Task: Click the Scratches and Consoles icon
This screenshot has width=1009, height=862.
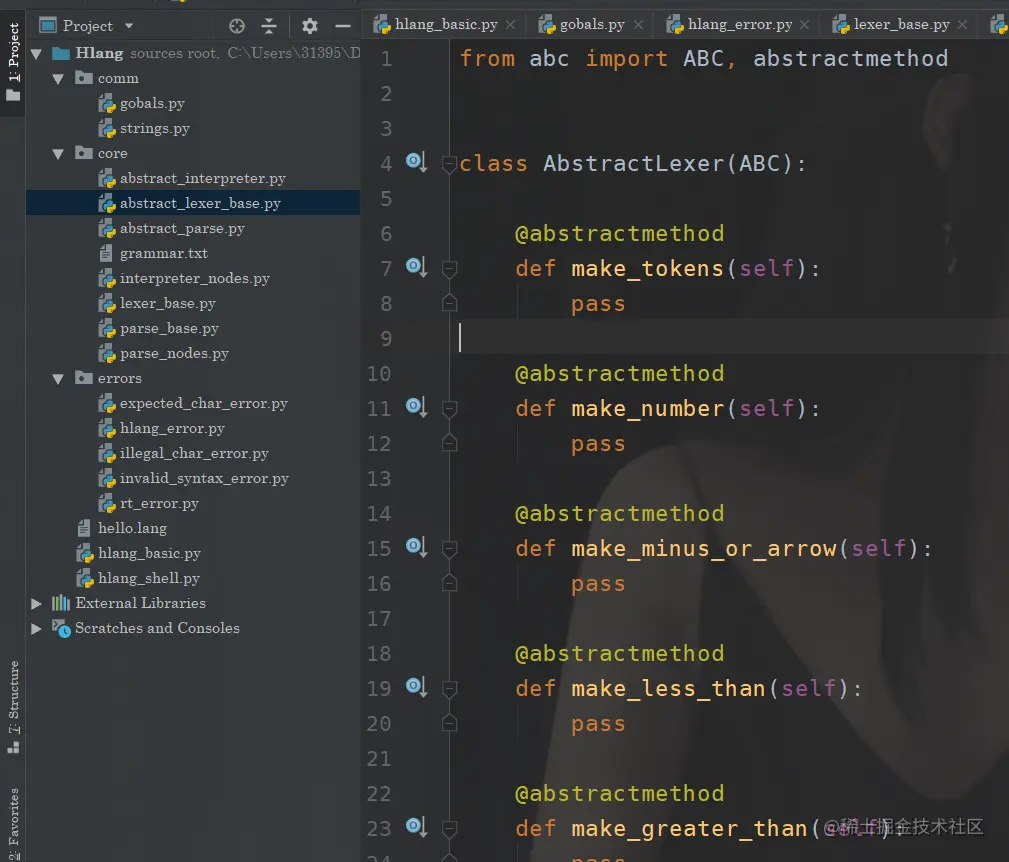Action: click(x=61, y=628)
